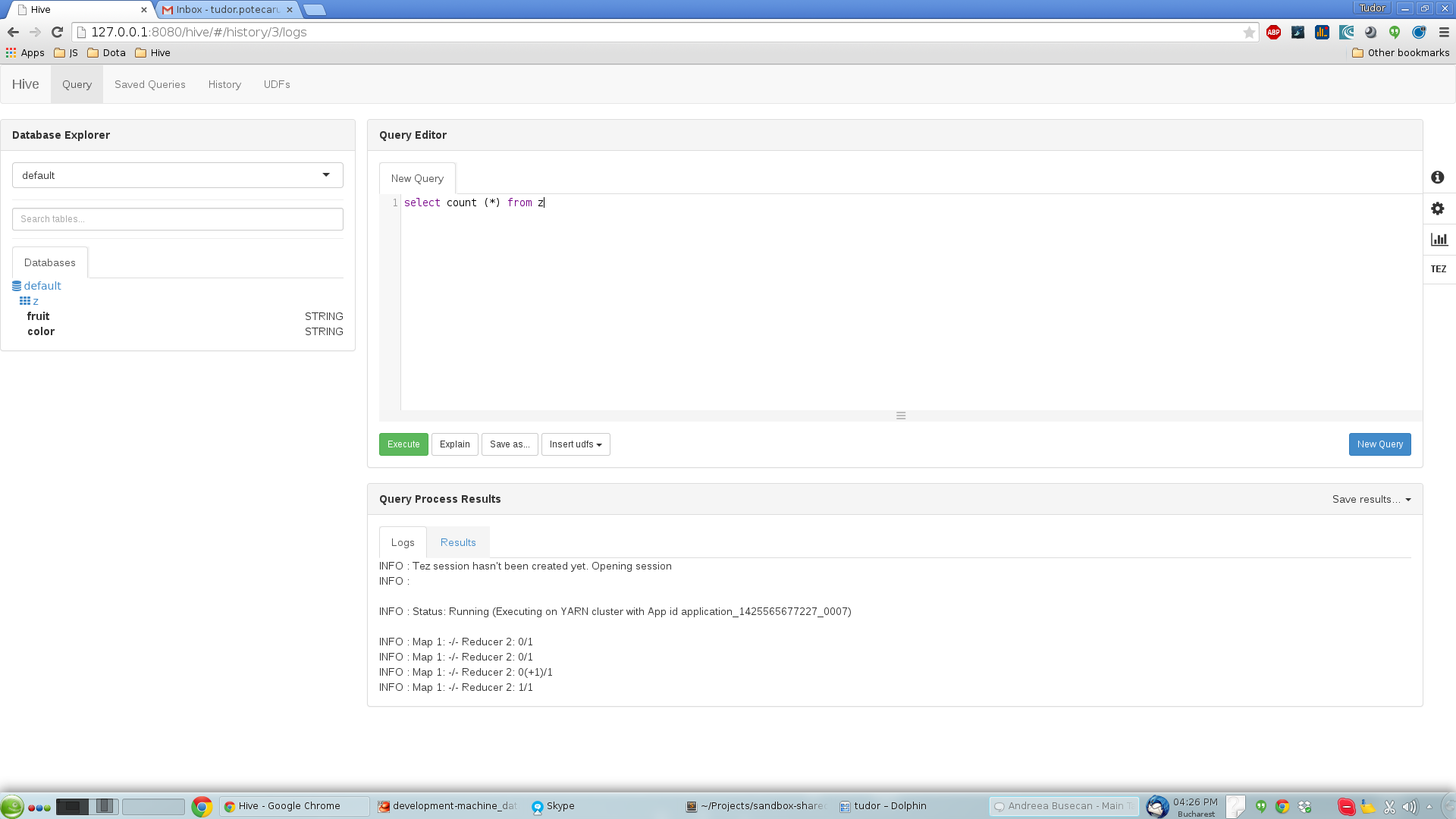Click the Skype taskbar entry

tap(554, 806)
